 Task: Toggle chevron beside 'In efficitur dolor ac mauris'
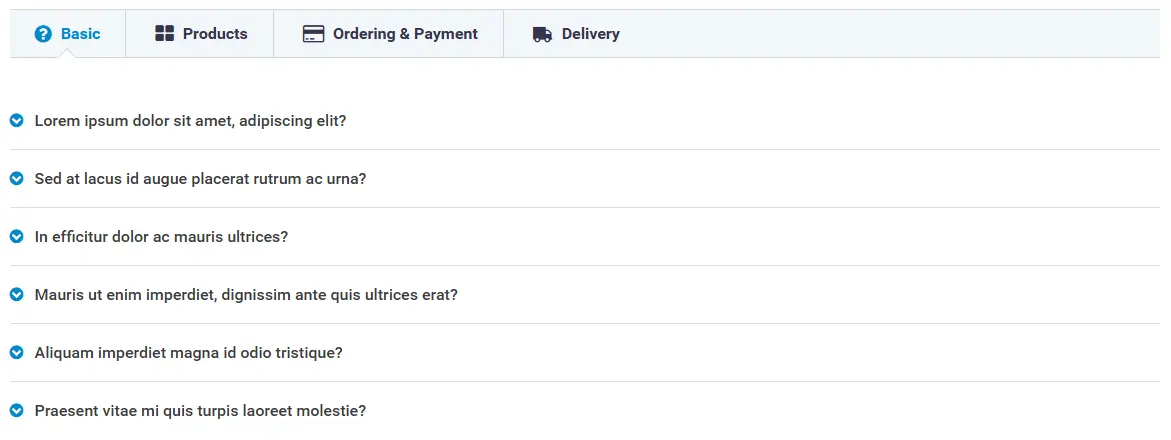tap(16, 237)
